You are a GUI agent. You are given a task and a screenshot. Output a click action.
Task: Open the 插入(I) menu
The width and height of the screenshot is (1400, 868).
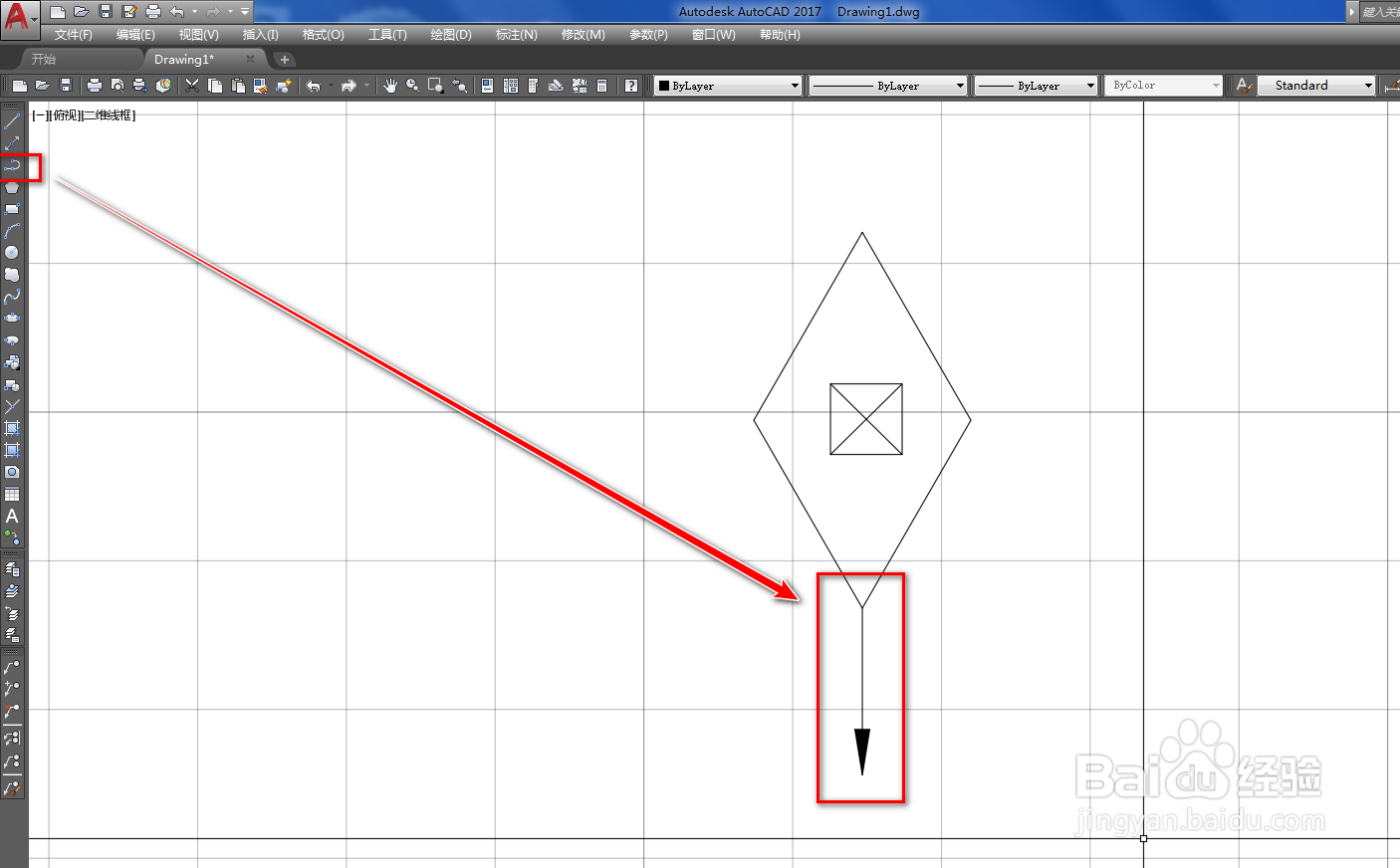click(x=261, y=35)
